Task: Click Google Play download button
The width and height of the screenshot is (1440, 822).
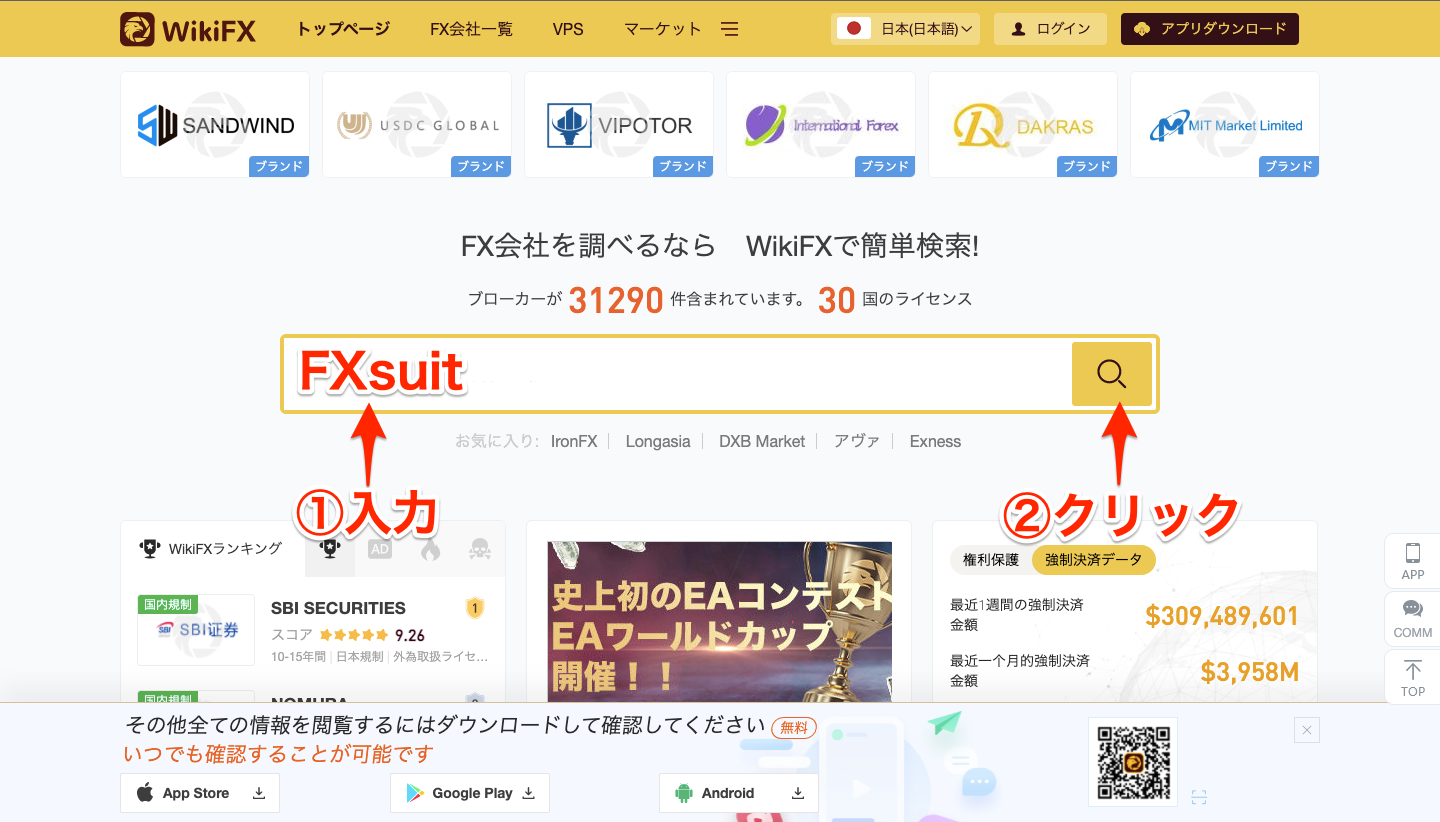Action: (x=470, y=793)
